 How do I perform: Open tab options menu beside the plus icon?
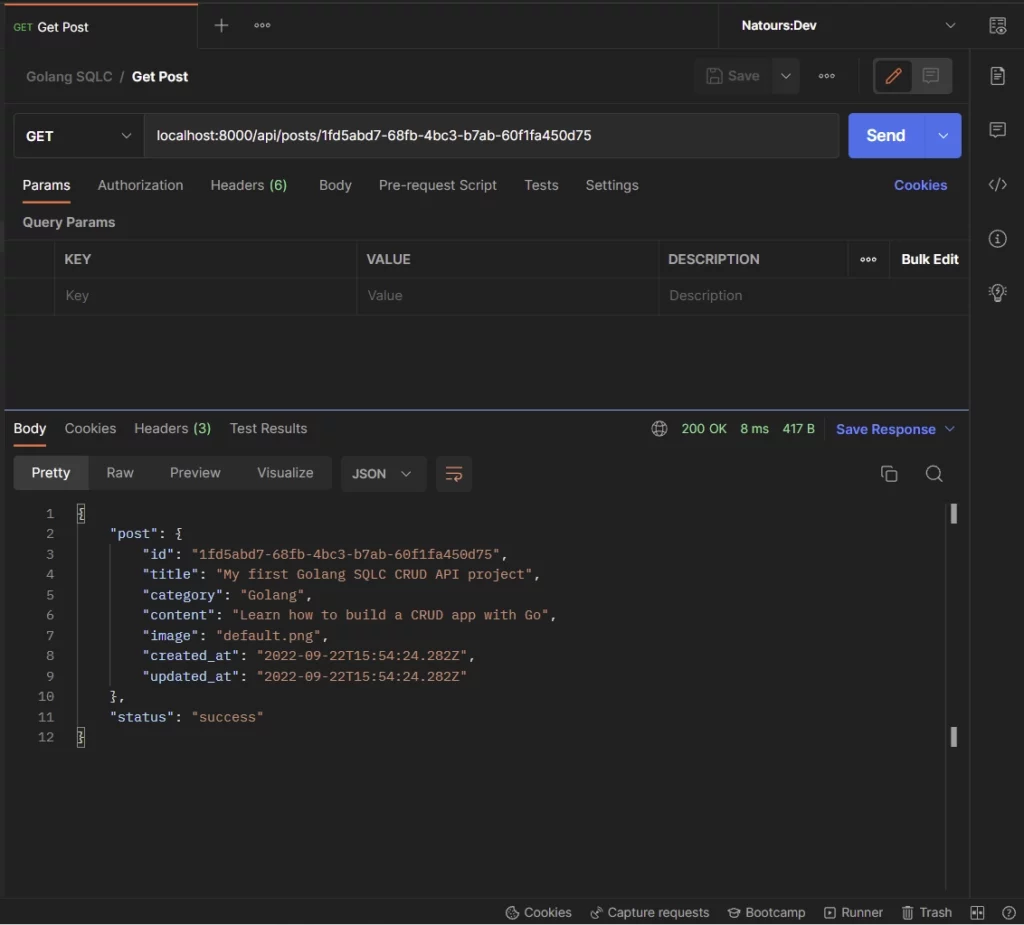tap(262, 25)
